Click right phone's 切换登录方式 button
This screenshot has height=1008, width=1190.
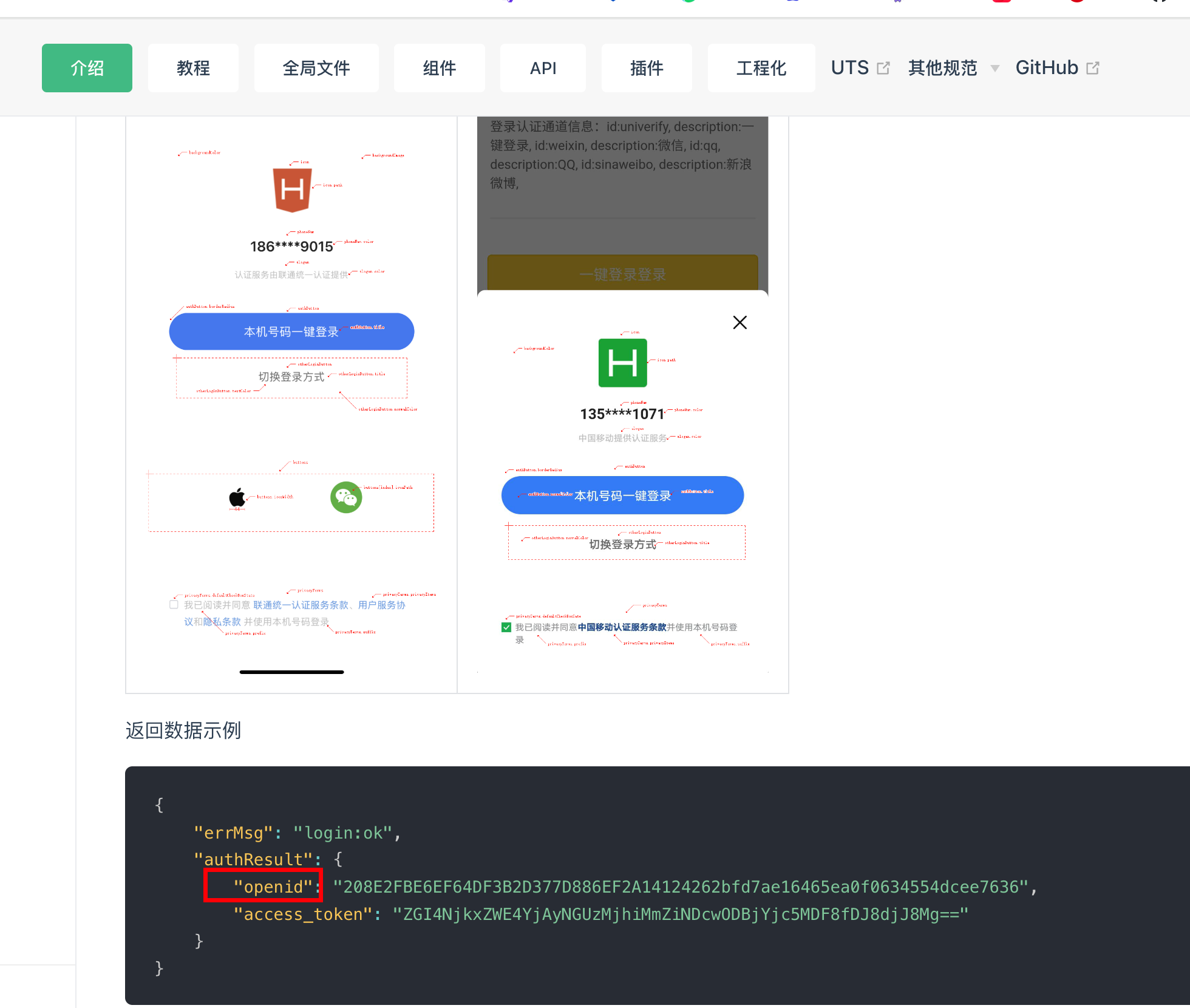627,543
